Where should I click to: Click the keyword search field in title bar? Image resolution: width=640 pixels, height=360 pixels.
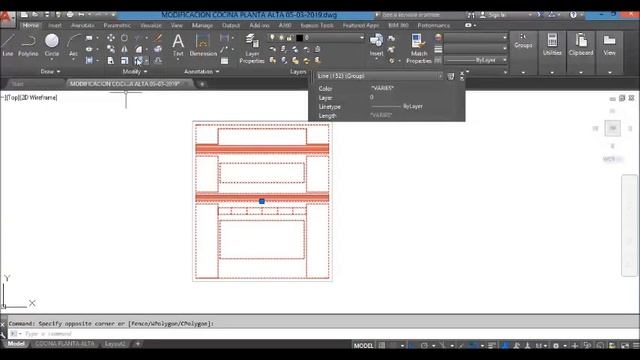418,15
